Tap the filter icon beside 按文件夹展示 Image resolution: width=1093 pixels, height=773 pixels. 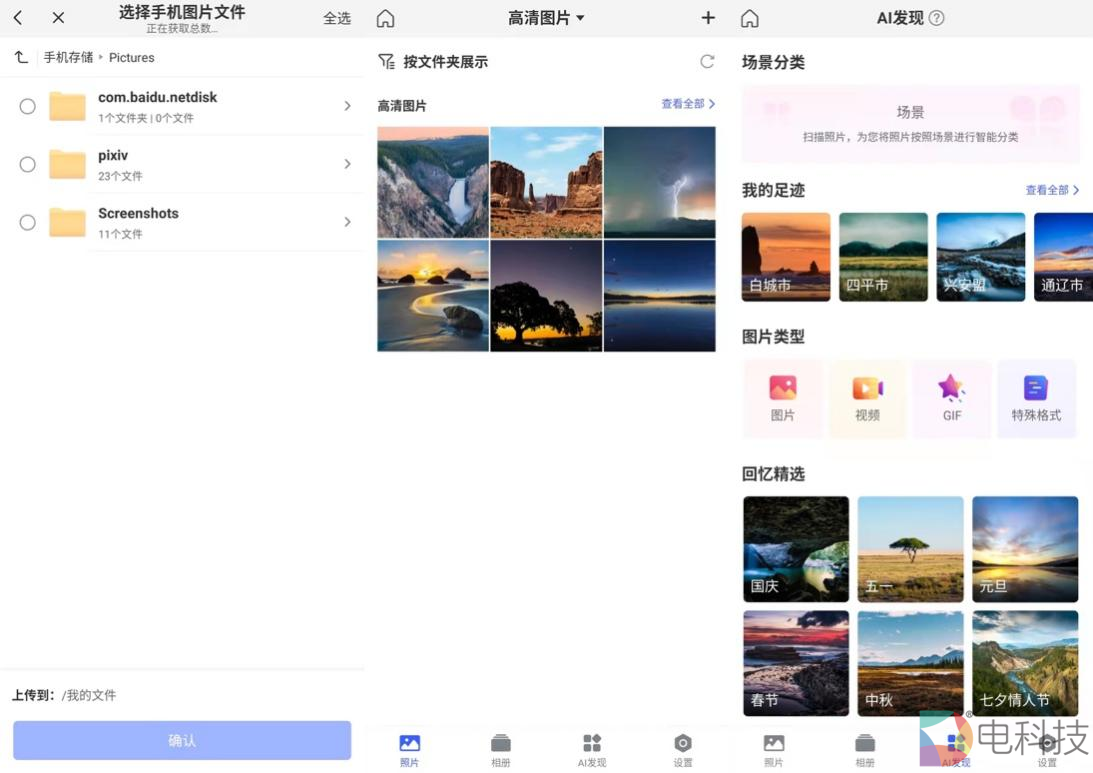[385, 61]
